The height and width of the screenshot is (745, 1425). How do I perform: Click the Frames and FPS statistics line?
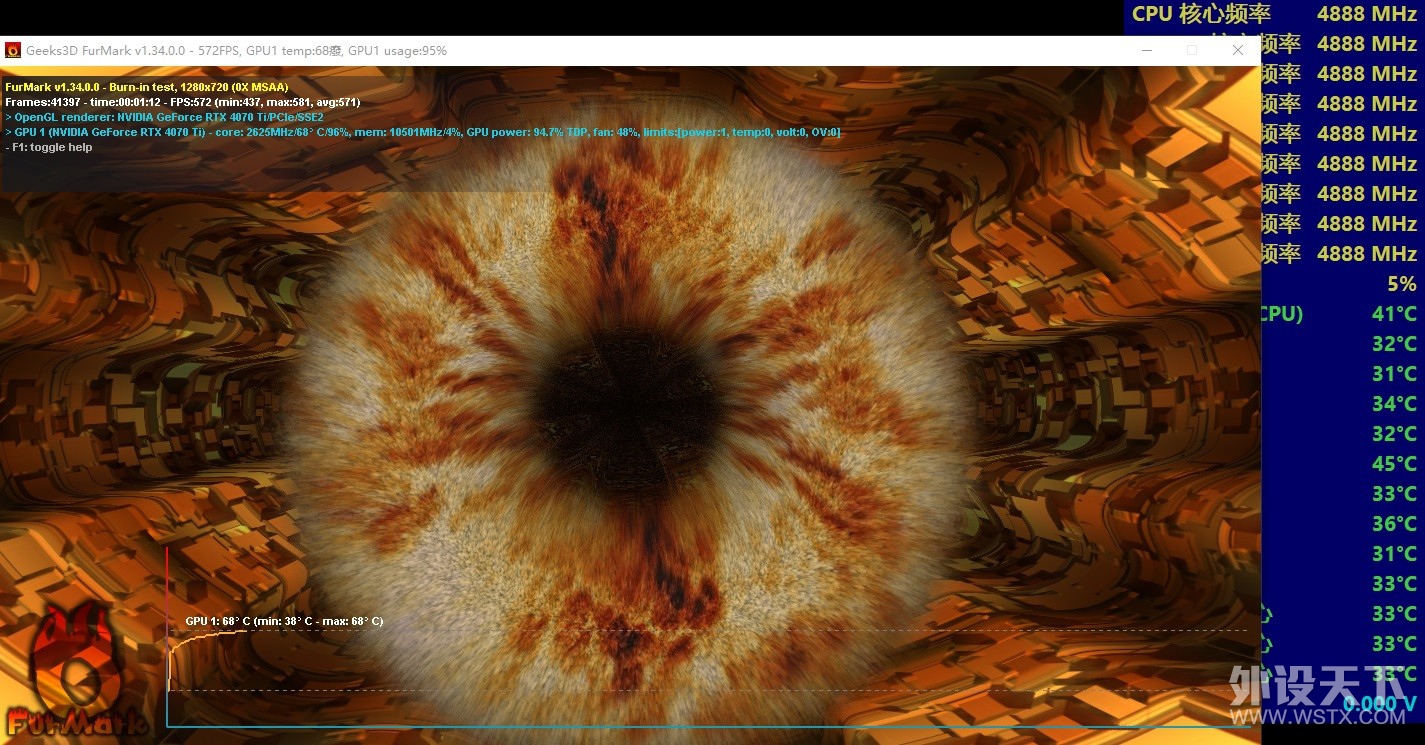tap(182, 102)
